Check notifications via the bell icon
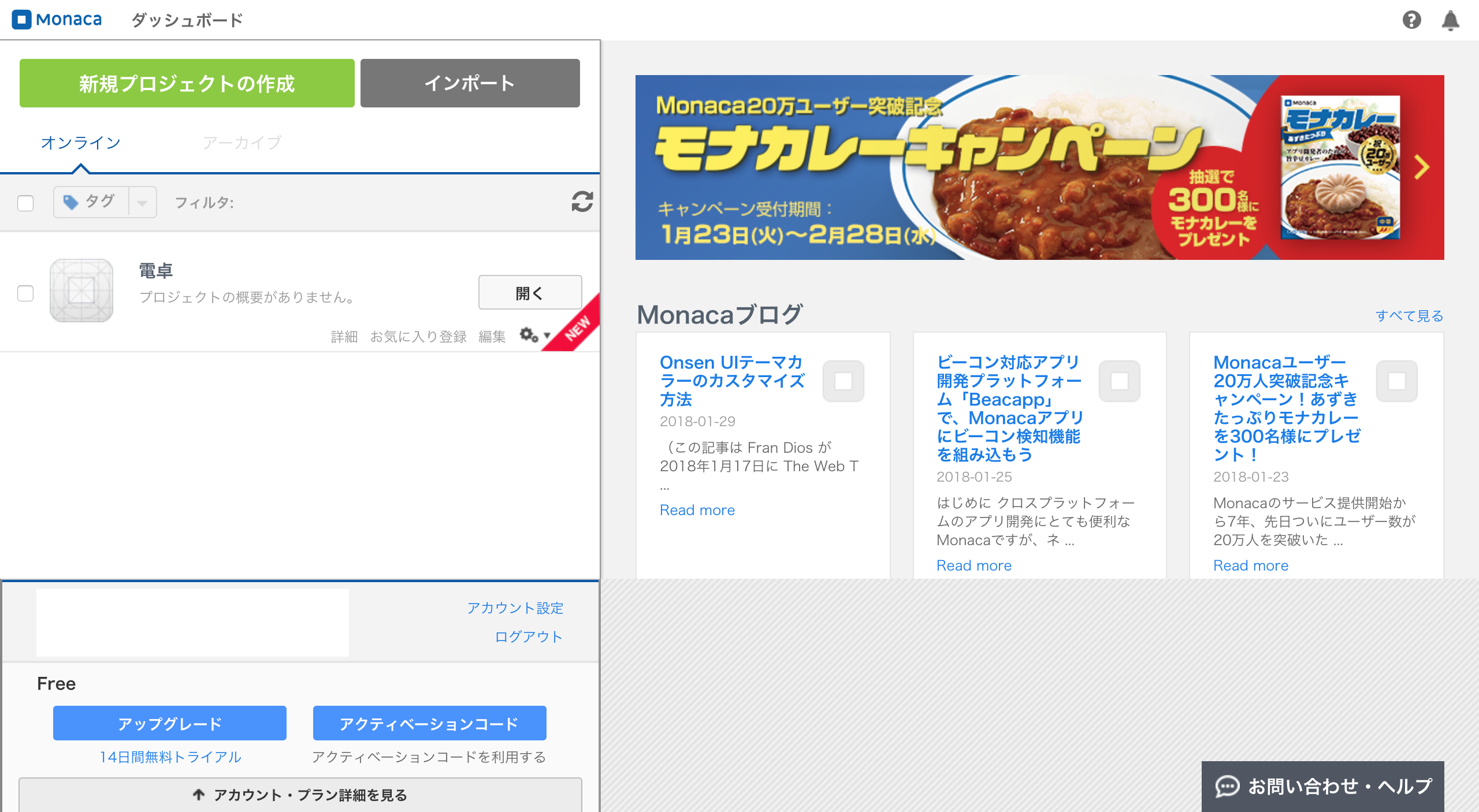 1451,21
